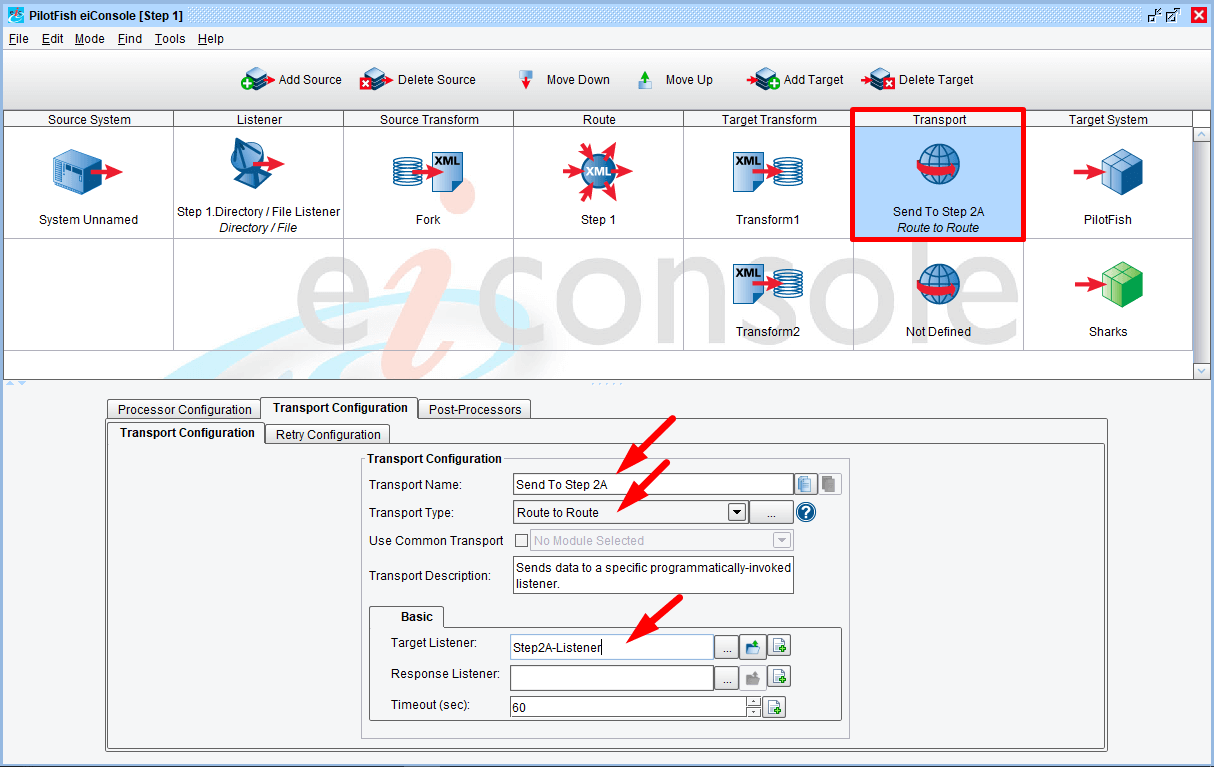Click grid scrollbar down arrow
Image resolution: width=1214 pixels, height=767 pixels.
pyautogui.click(x=1202, y=370)
